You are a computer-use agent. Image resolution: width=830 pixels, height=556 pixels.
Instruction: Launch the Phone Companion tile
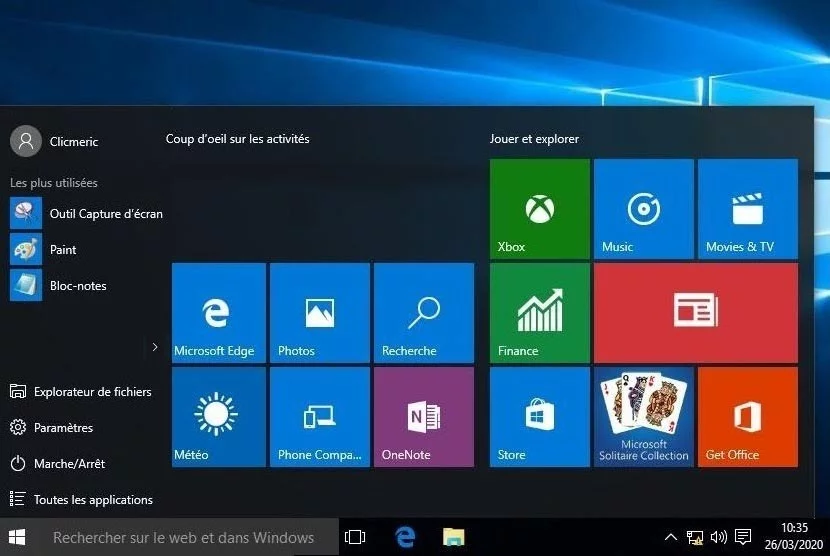320,417
